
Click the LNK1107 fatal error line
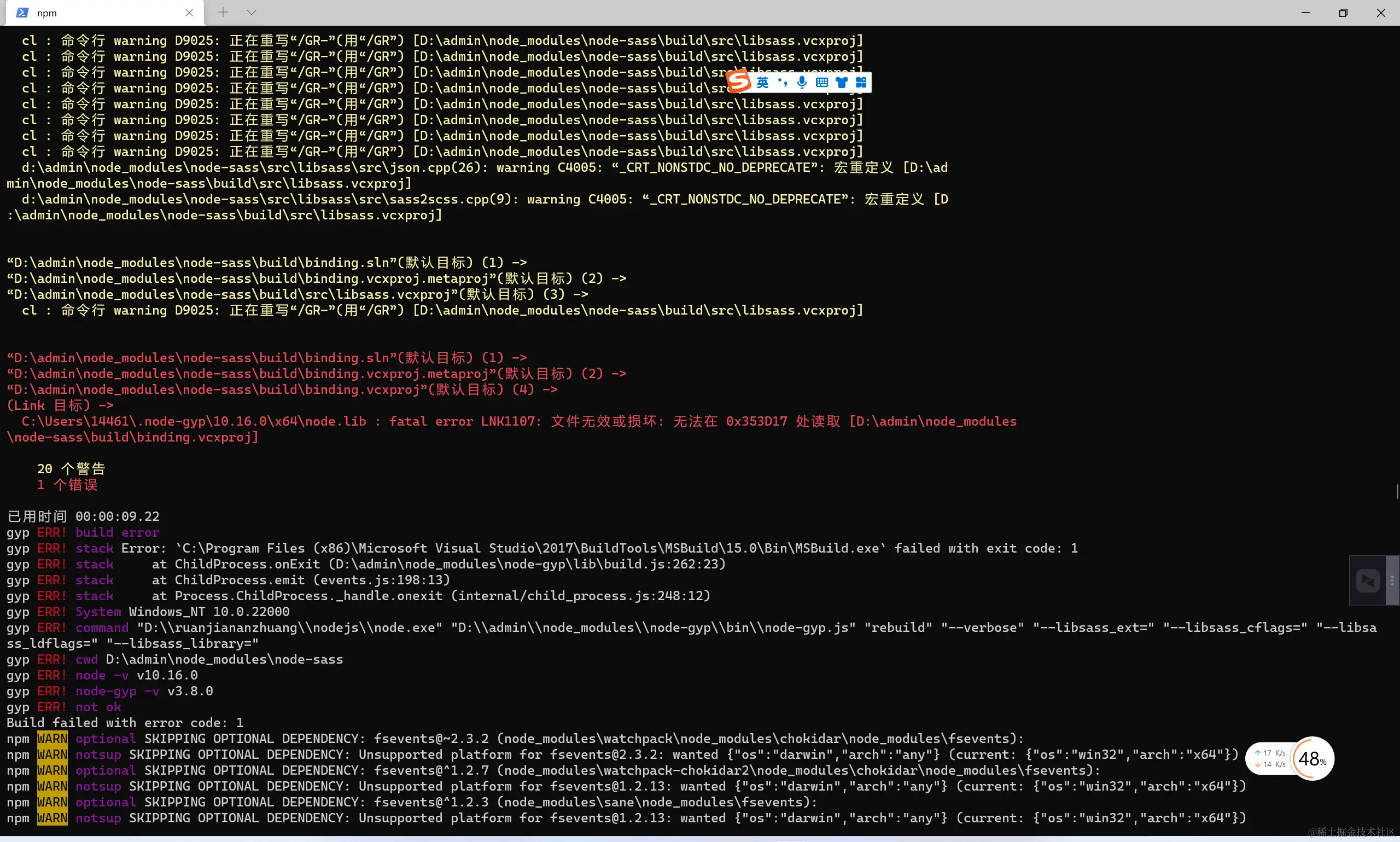tap(510, 422)
